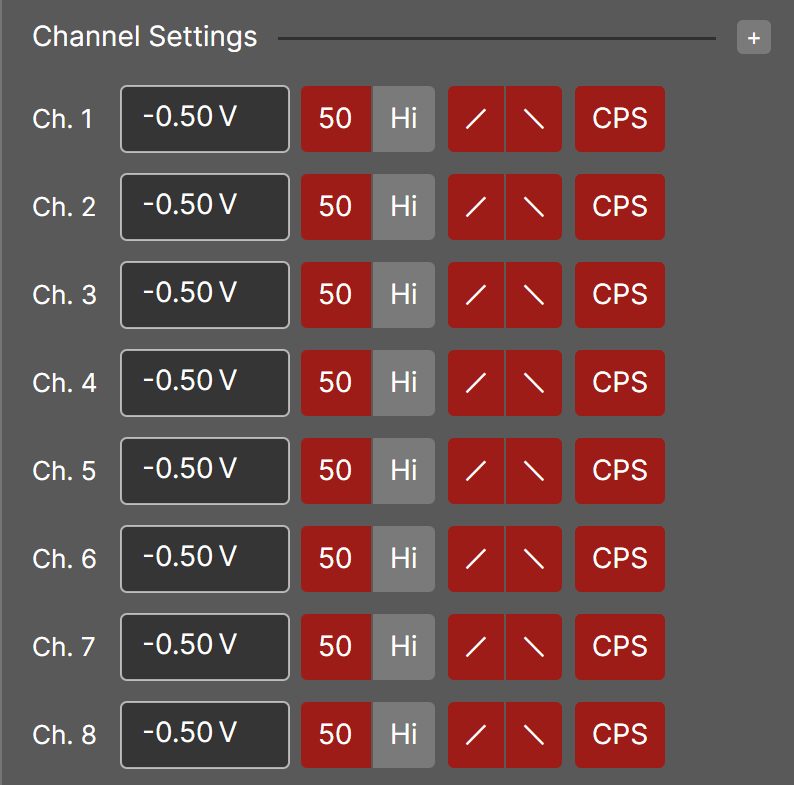This screenshot has width=794, height=785.
Task: Select falling edge icon for Ch. 8
Action: click(534, 735)
